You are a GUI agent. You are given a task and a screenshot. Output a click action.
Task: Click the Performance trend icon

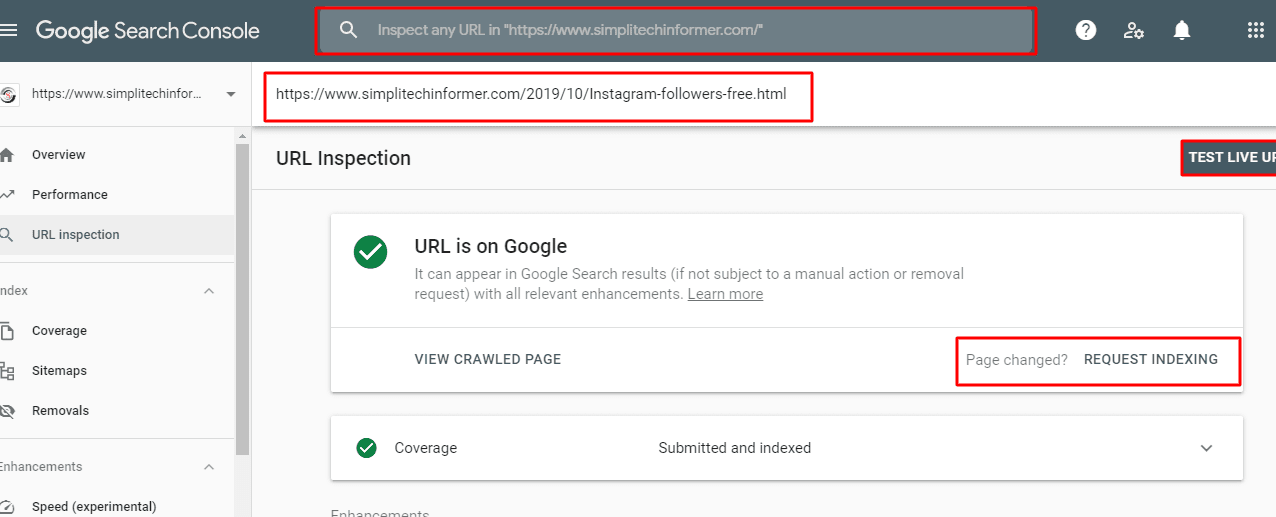click(7, 195)
